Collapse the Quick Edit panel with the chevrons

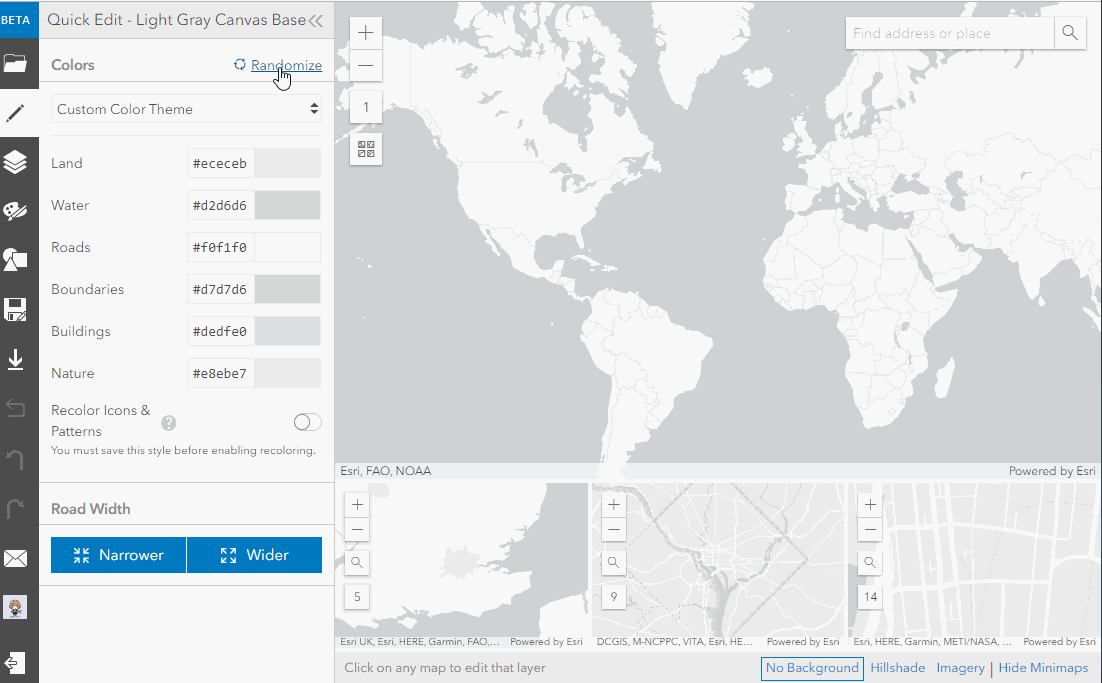point(316,20)
